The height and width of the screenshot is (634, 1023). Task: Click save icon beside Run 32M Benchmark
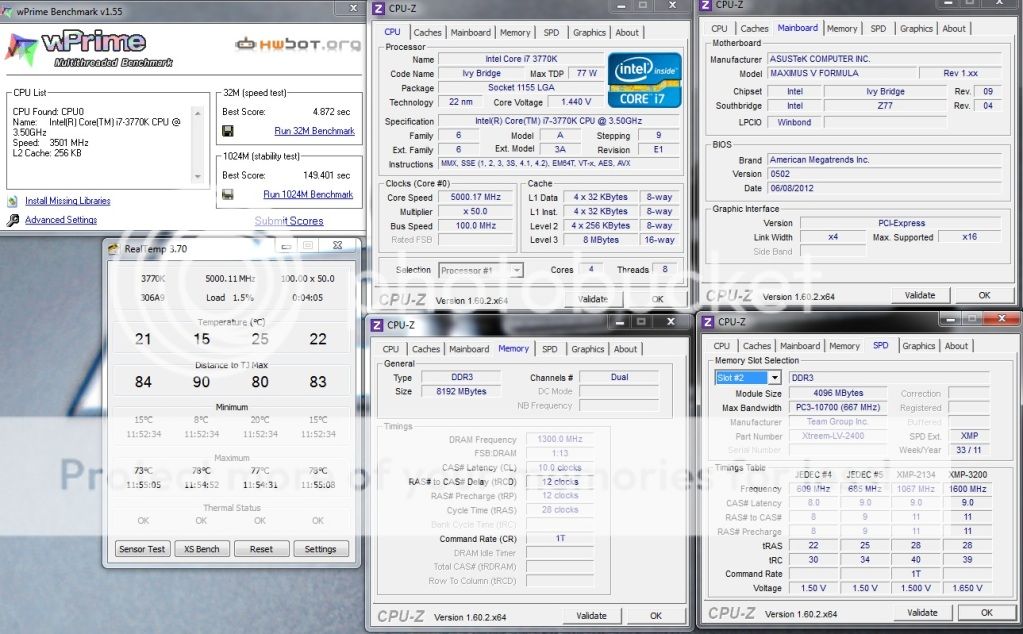(228, 131)
